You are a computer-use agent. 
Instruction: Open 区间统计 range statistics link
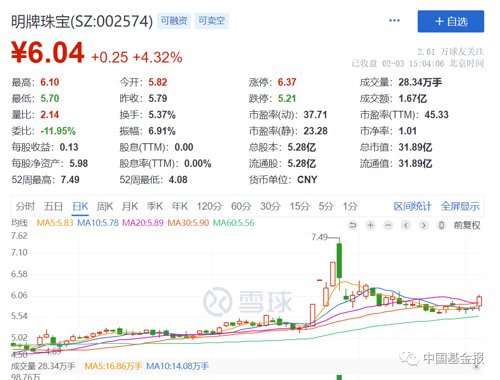tap(412, 207)
